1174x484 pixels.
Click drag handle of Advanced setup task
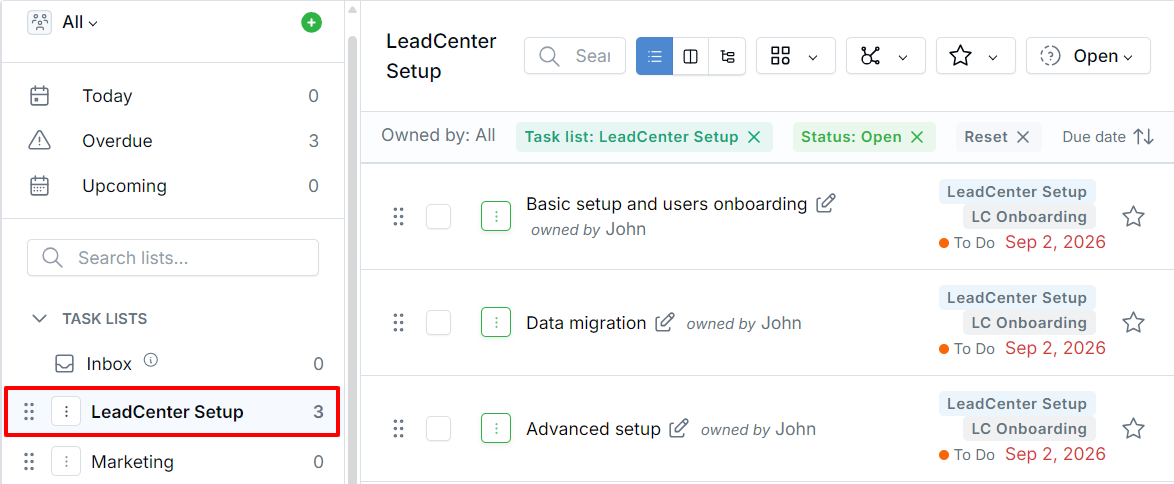[398, 429]
